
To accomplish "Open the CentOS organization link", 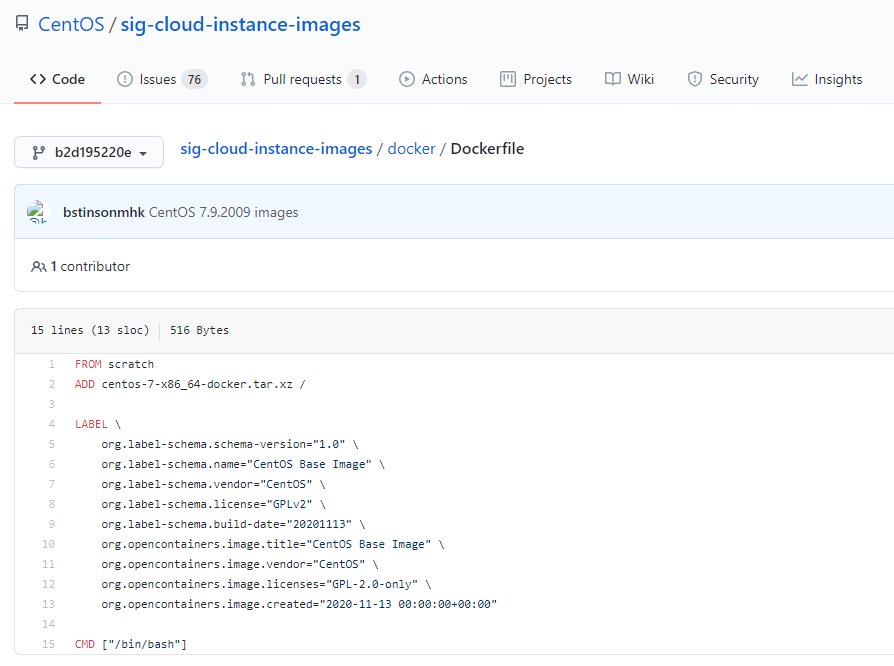I will coord(71,24).
